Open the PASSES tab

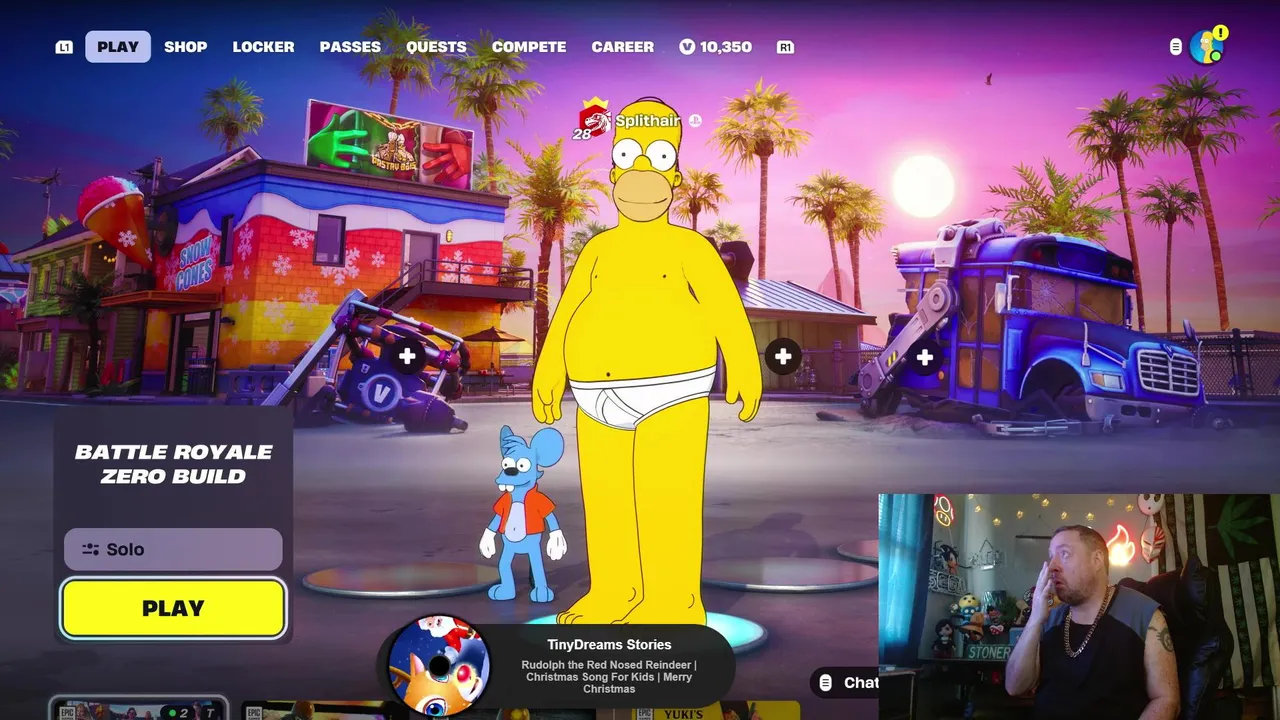pos(350,47)
